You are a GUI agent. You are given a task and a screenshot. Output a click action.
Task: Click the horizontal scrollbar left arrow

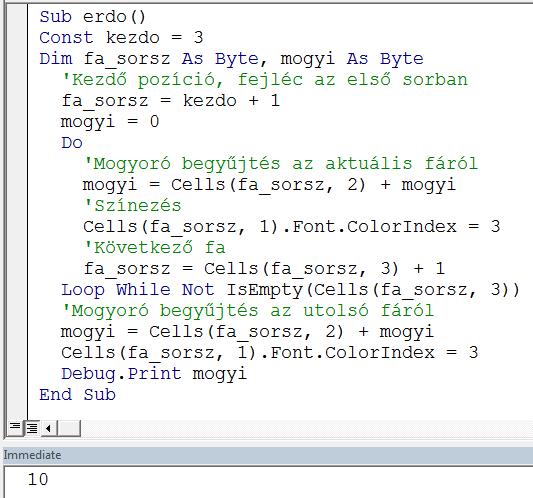49,428
